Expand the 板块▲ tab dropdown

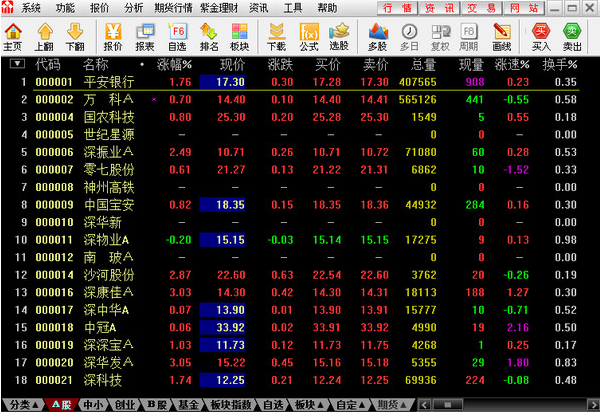309,405
